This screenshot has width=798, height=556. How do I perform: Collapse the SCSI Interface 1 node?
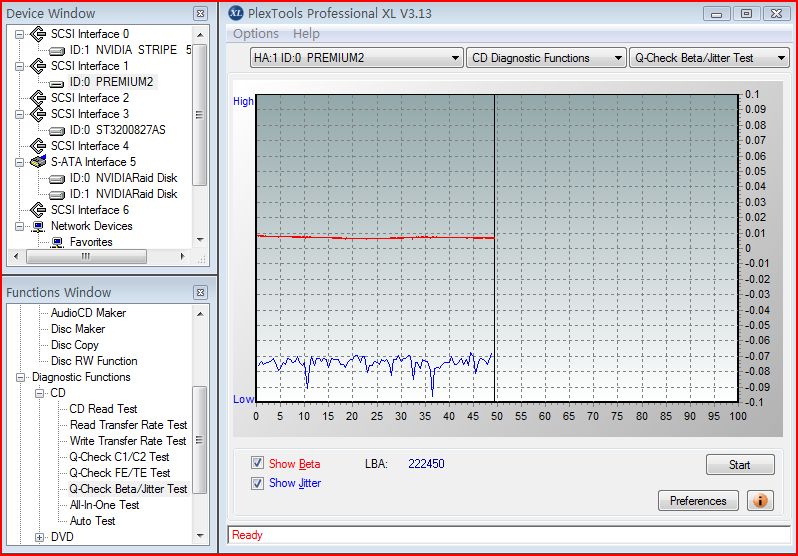pyautogui.click(x=20, y=67)
